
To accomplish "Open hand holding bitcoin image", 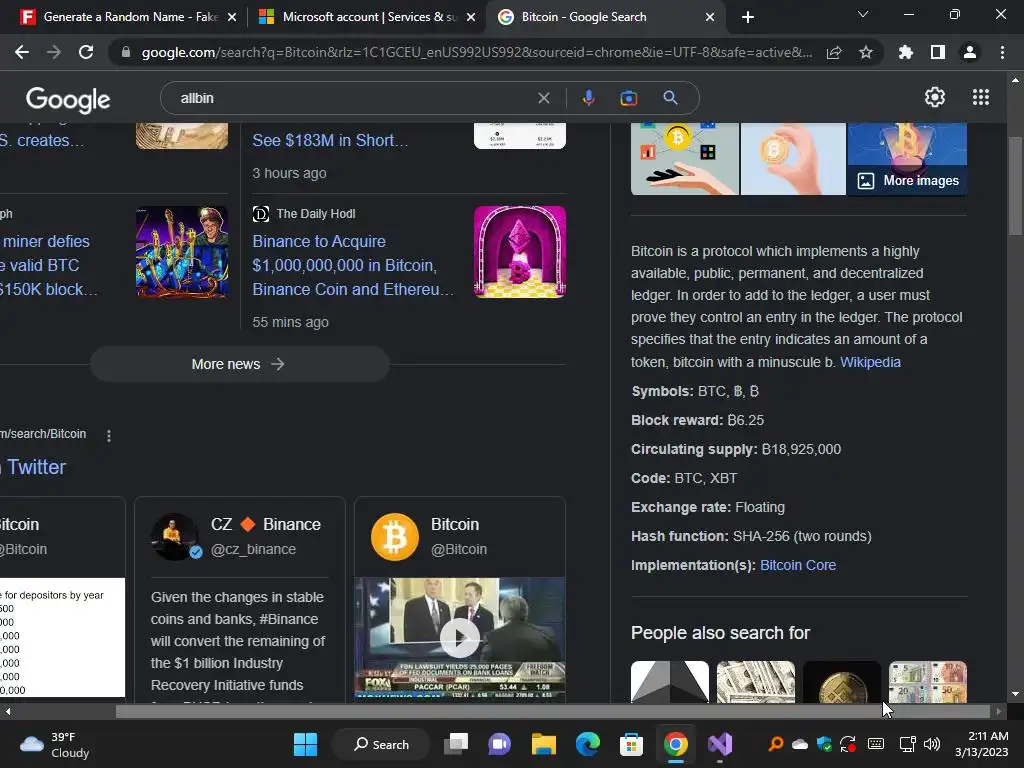I will pos(793,159).
